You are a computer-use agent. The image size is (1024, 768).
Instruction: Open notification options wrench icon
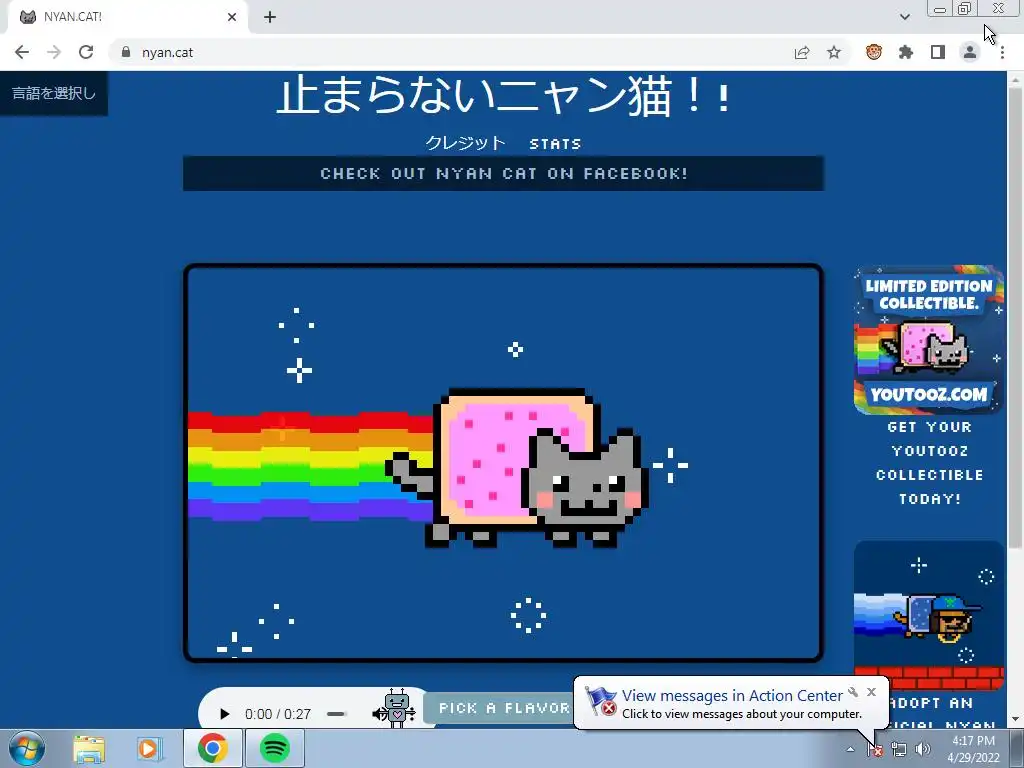click(853, 692)
